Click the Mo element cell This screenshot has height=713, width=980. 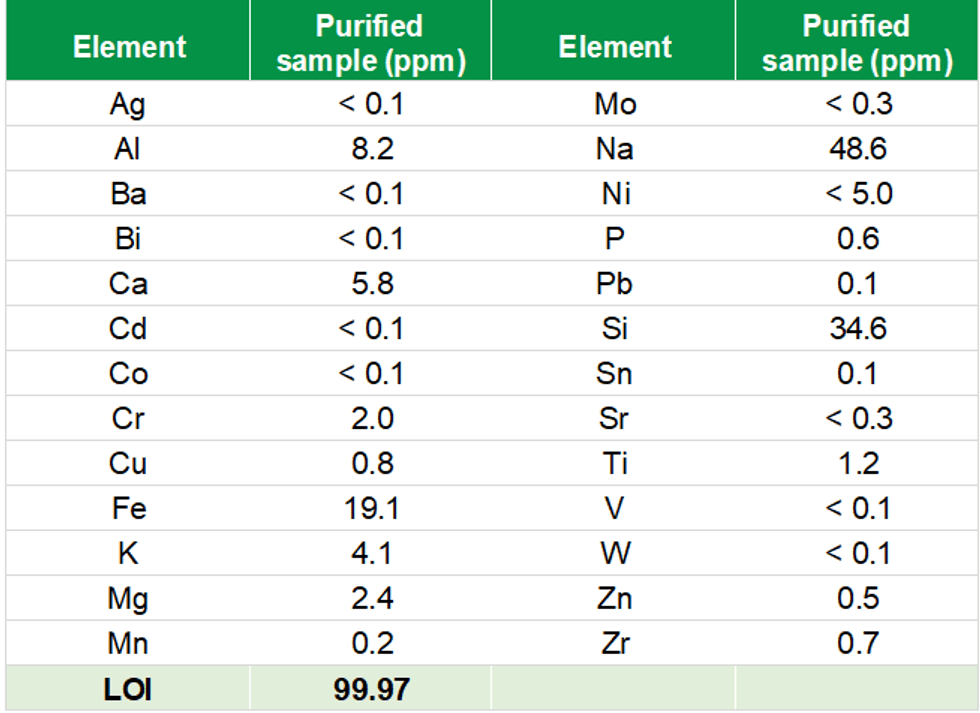tap(614, 104)
